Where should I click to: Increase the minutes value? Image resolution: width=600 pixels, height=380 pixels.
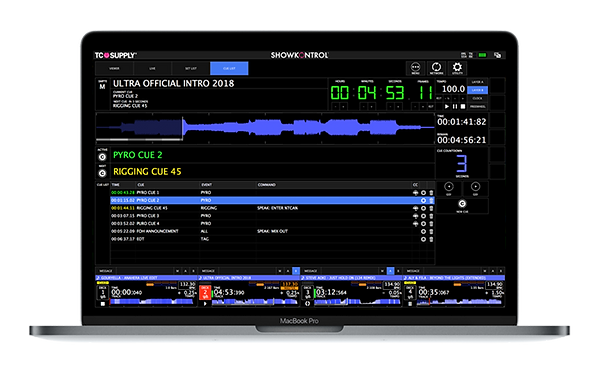point(371,106)
